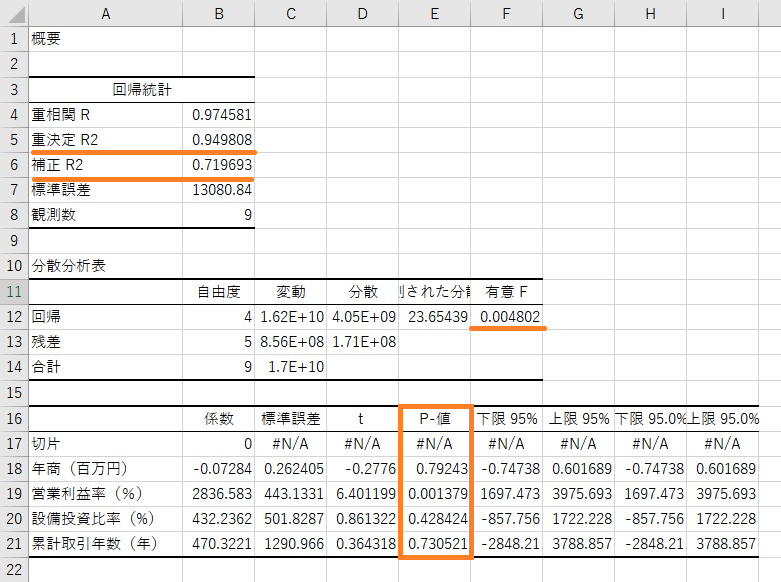Click value 4.05E+09
The height and width of the screenshot is (582, 781).
(364, 316)
